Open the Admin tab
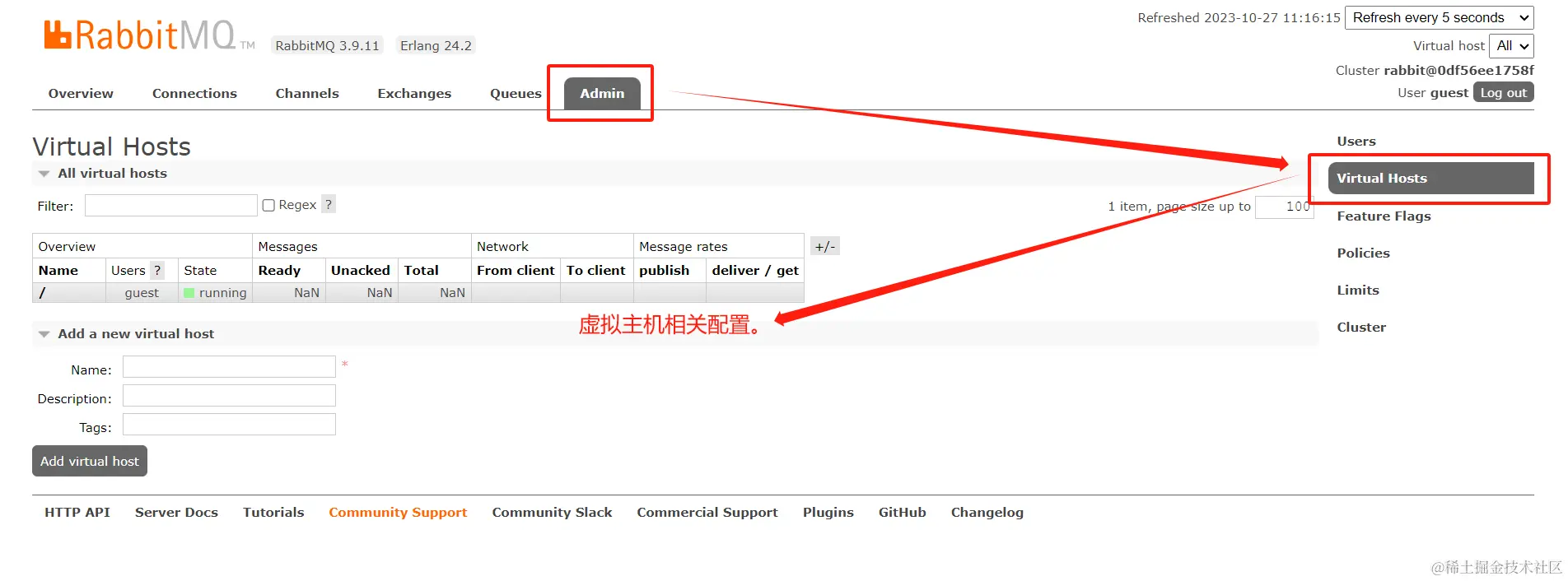Screen dimensions: 1568x581 [x=602, y=93]
